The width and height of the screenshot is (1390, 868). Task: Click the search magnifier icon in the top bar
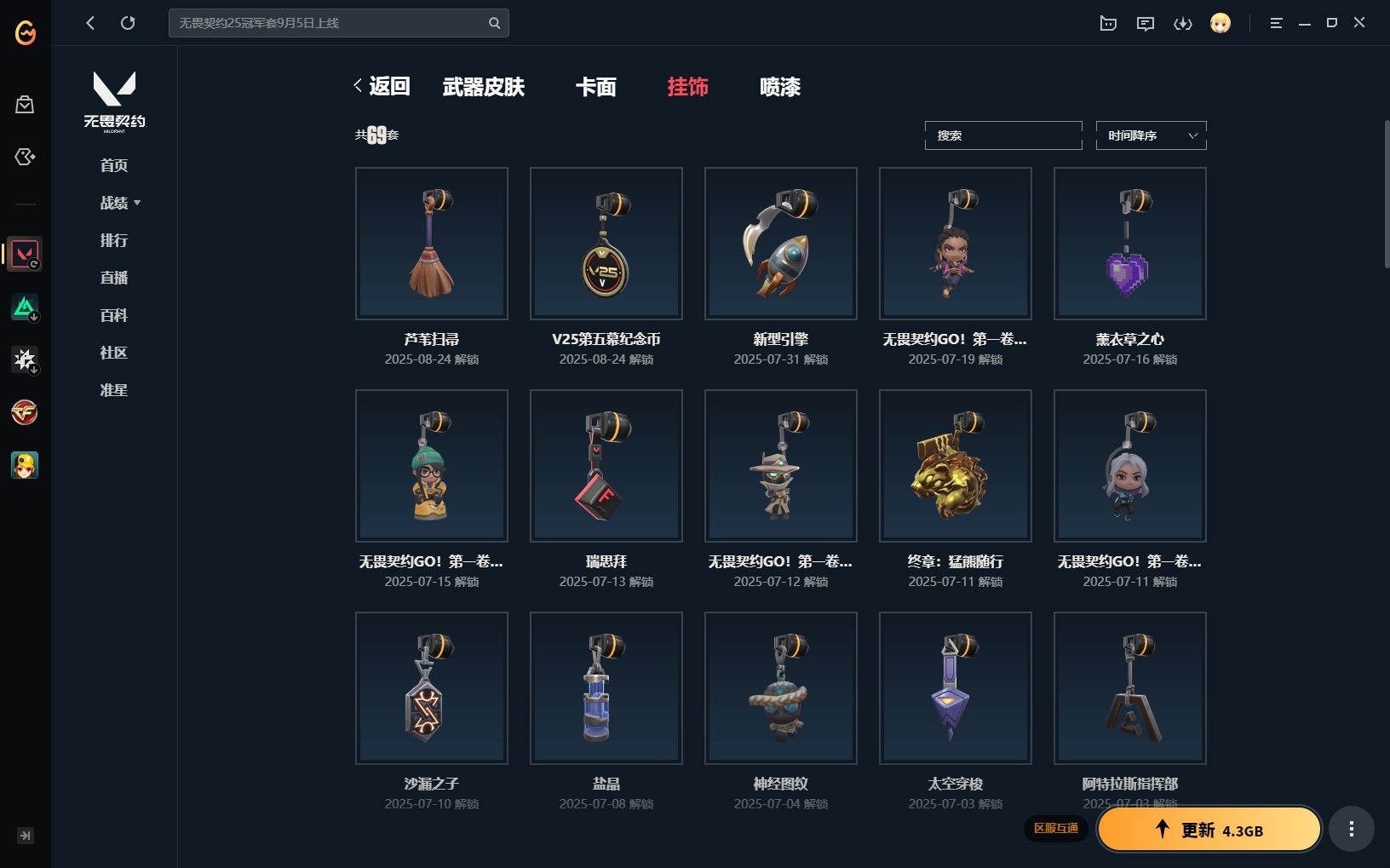(x=494, y=23)
